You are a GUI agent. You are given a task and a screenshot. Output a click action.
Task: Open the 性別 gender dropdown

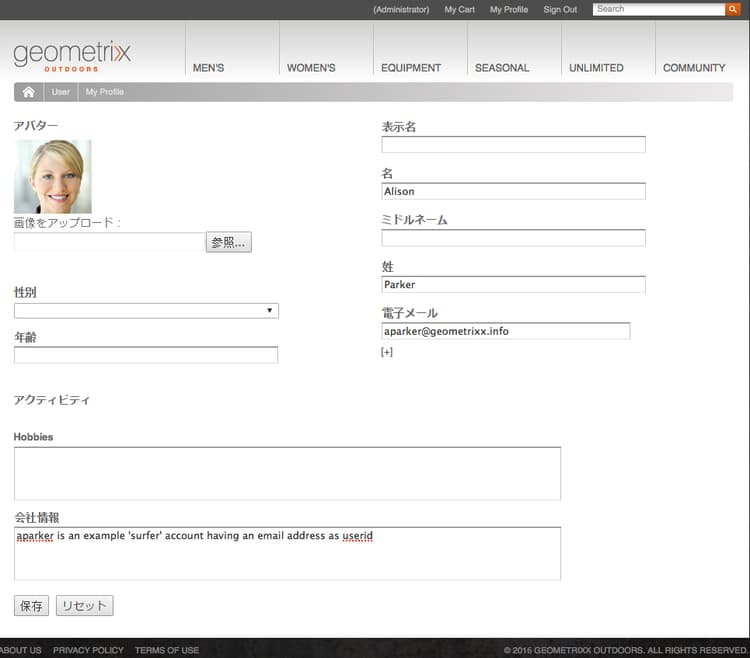pos(146,311)
